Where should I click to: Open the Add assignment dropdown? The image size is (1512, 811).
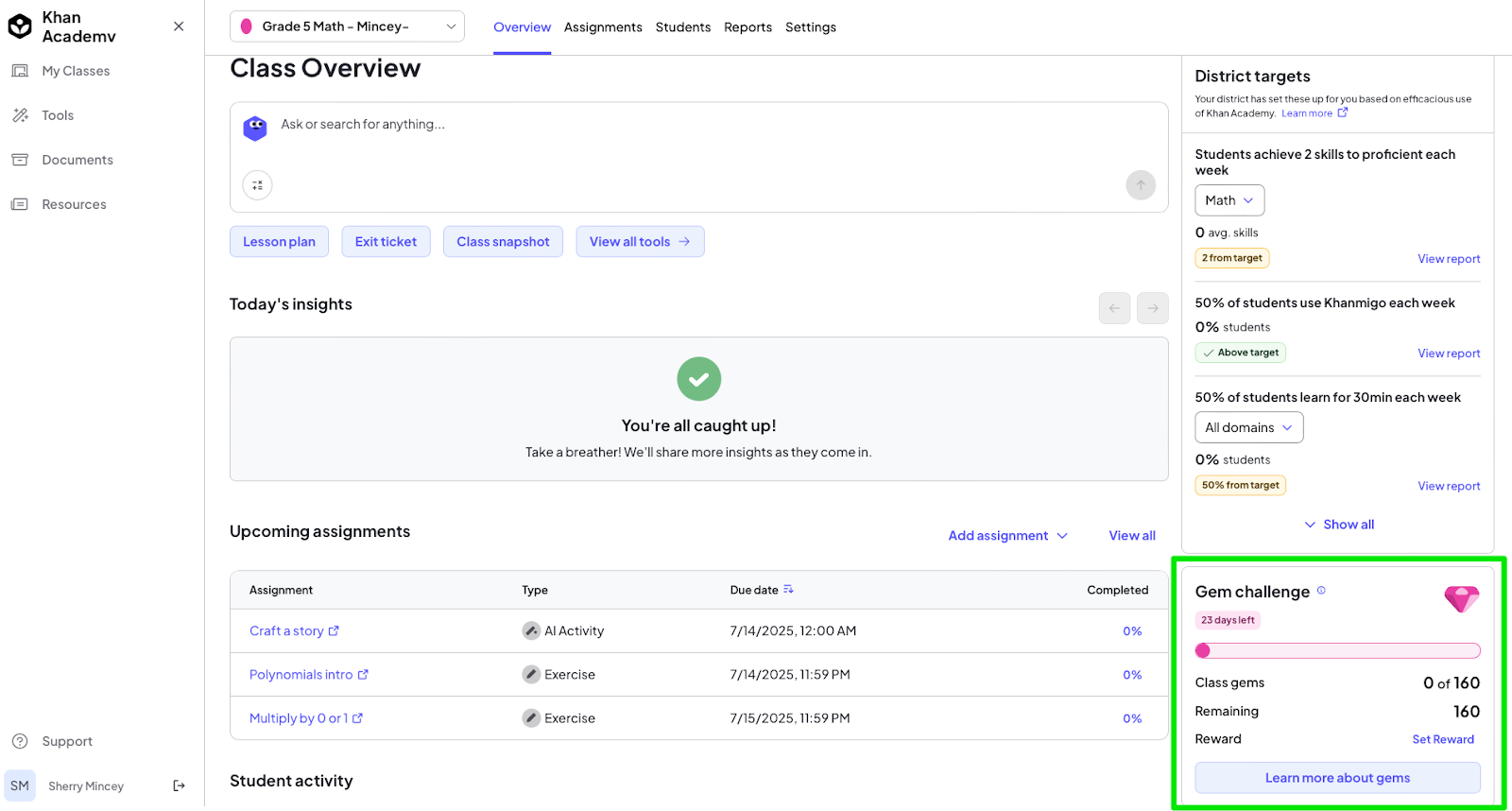(1008, 536)
